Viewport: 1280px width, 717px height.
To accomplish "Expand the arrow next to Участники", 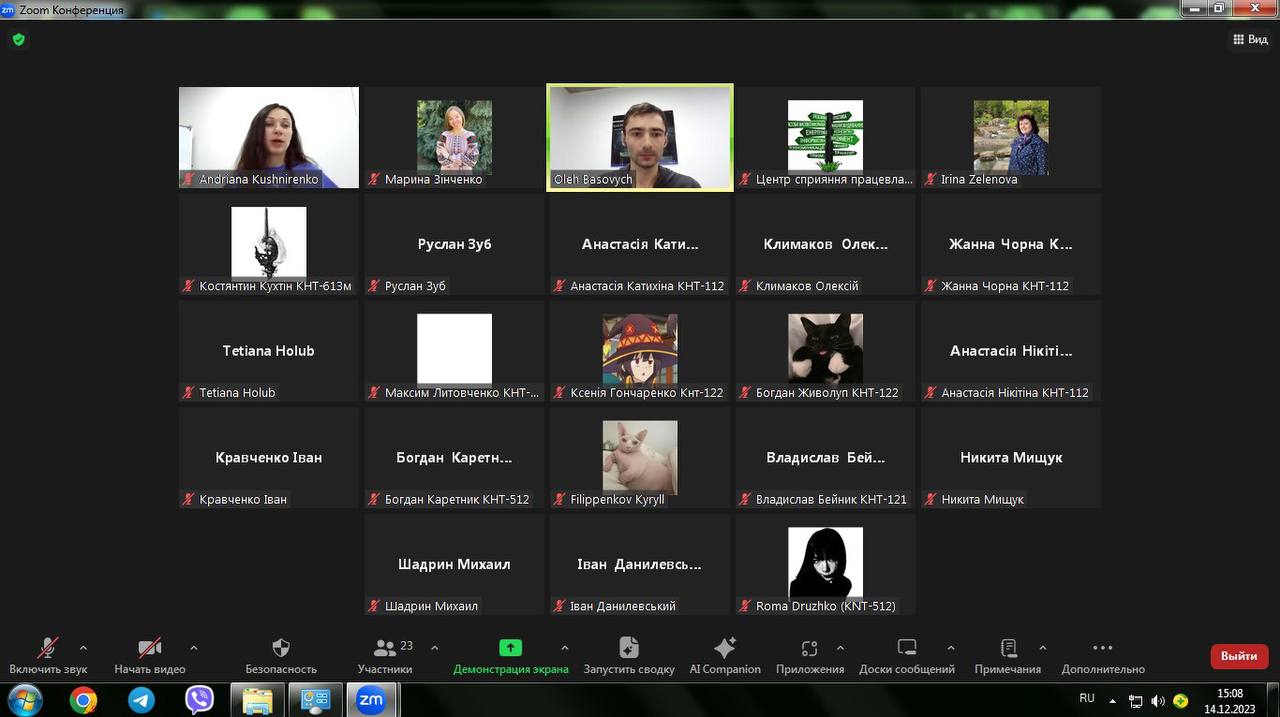I will coord(434,647).
